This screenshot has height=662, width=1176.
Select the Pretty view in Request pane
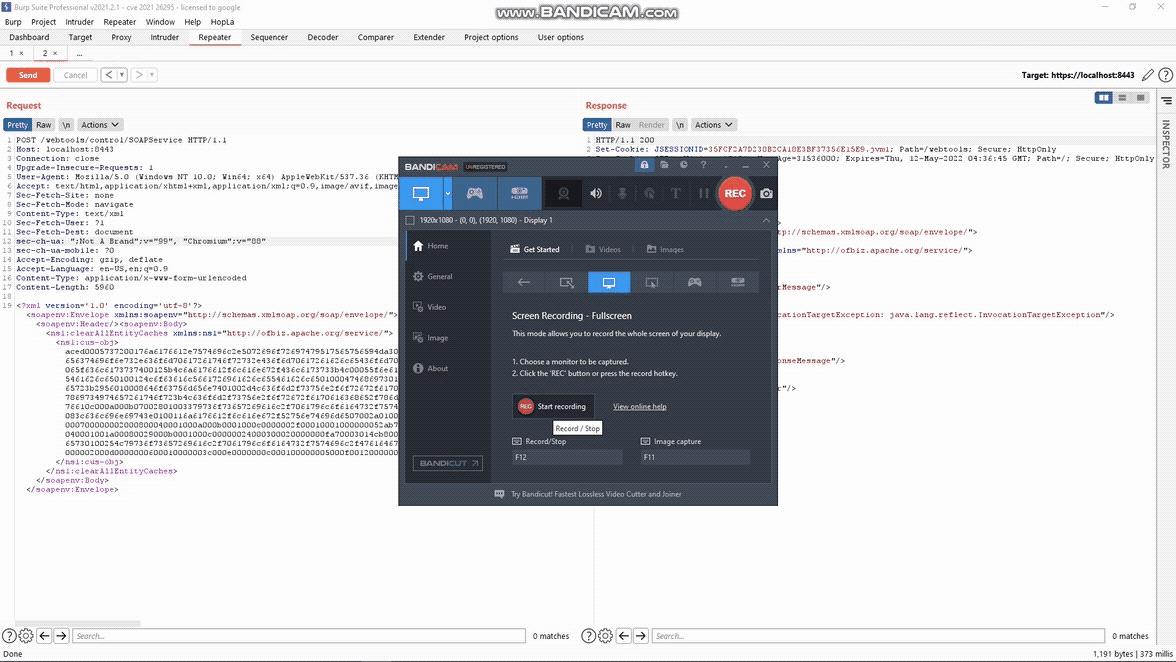coord(17,125)
